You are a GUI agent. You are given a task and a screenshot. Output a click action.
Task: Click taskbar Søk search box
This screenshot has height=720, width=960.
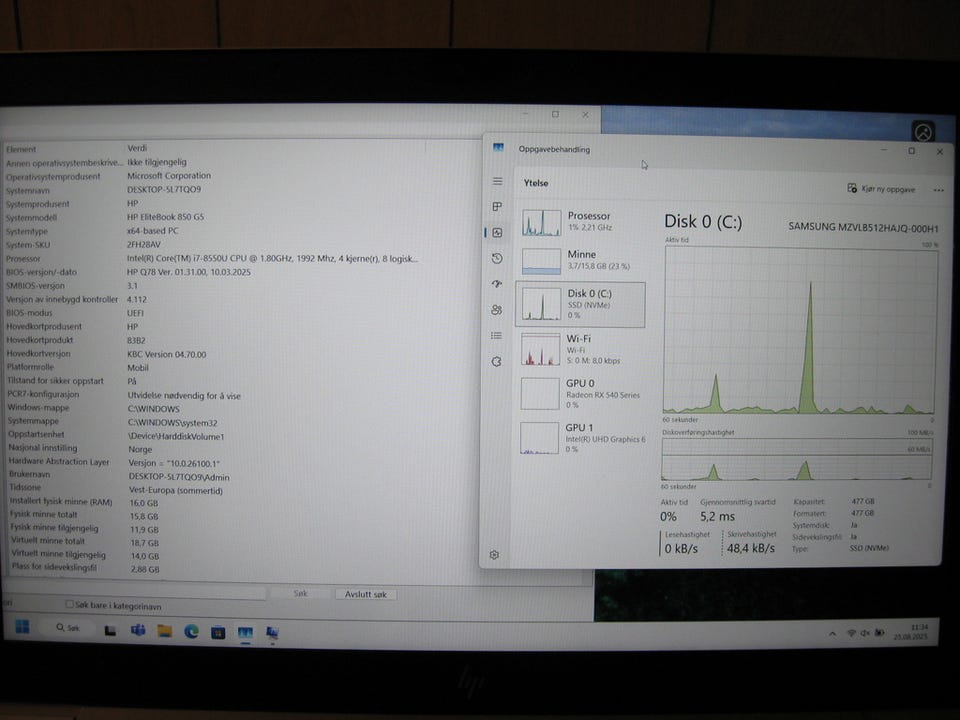coord(68,628)
